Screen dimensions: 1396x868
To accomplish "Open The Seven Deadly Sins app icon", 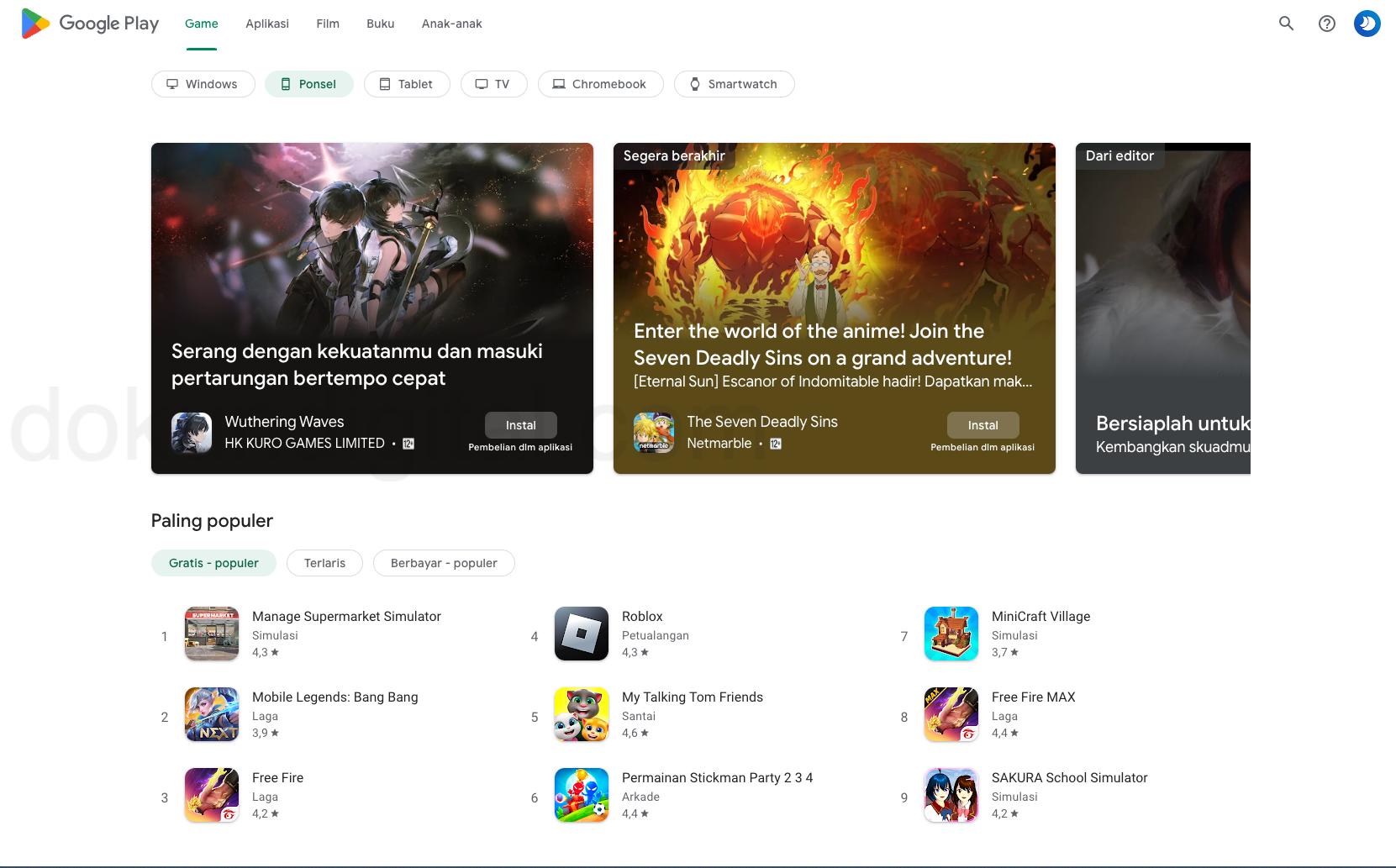I will pyautogui.click(x=654, y=433).
